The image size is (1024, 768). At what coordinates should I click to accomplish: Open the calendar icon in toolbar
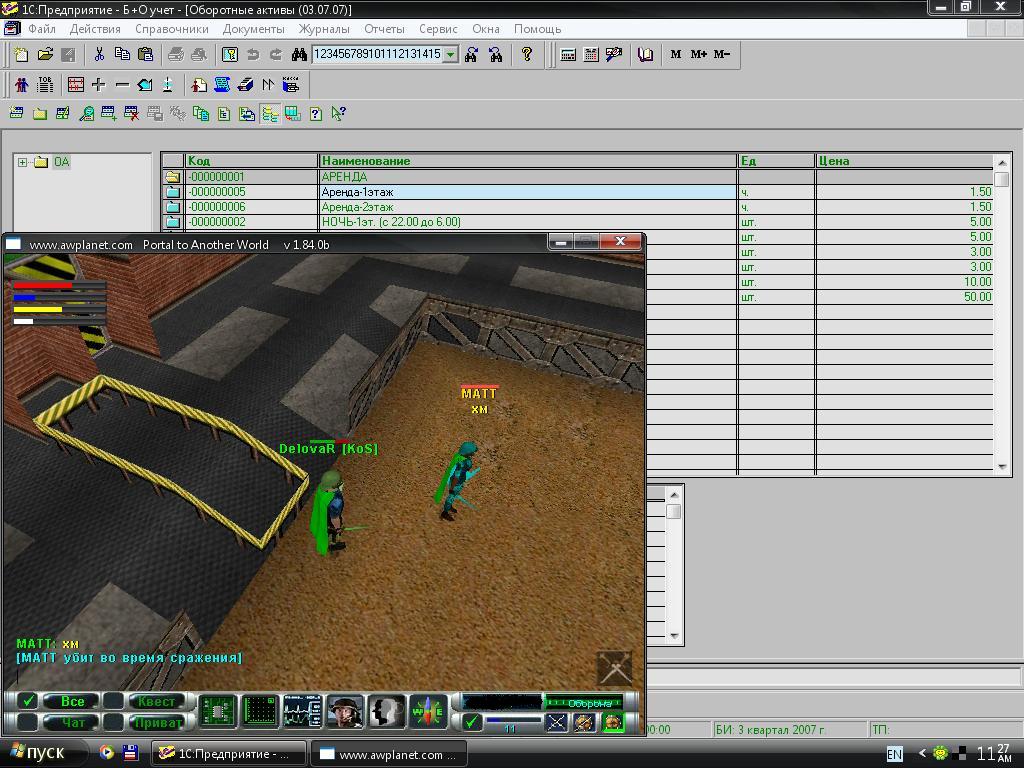click(x=591, y=54)
